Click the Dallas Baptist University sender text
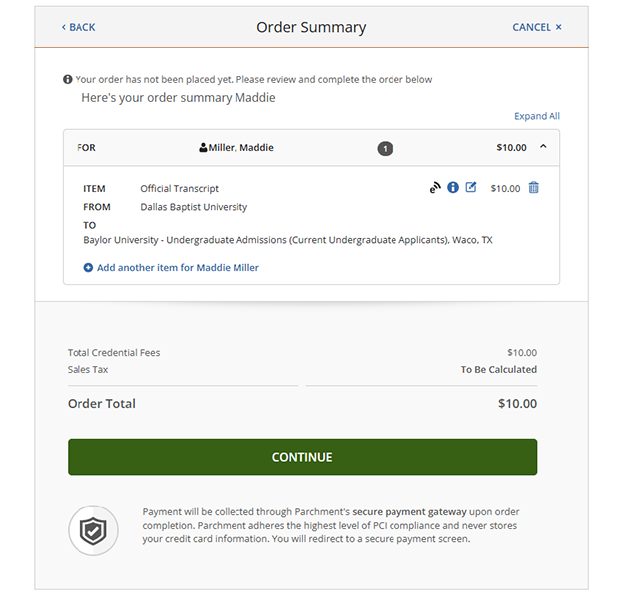Viewport: 629px width, 597px height. [x=194, y=207]
